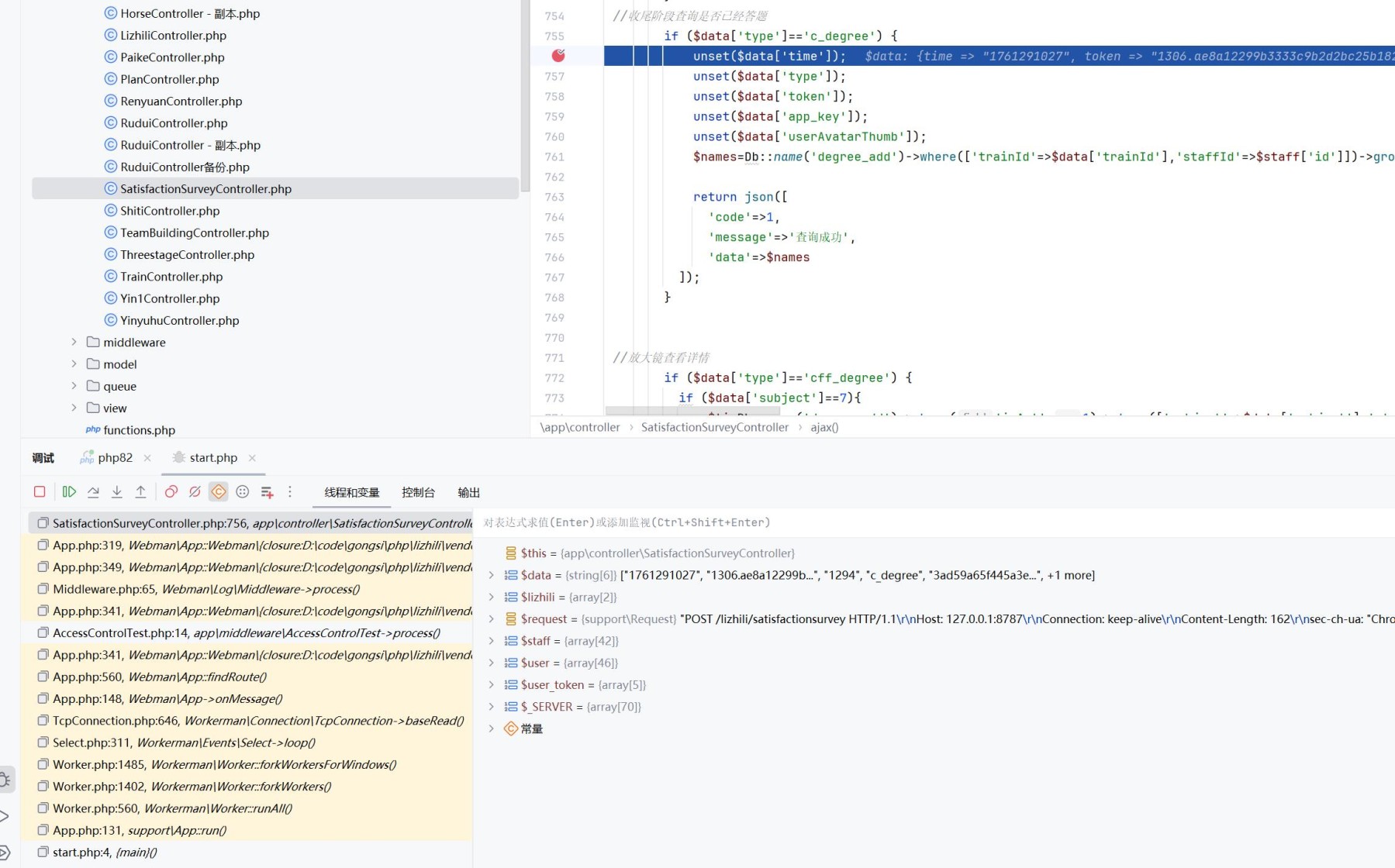Image resolution: width=1395 pixels, height=868 pixels.
Task: Toggle the highlighted orange C debug option
Action: 219,492
